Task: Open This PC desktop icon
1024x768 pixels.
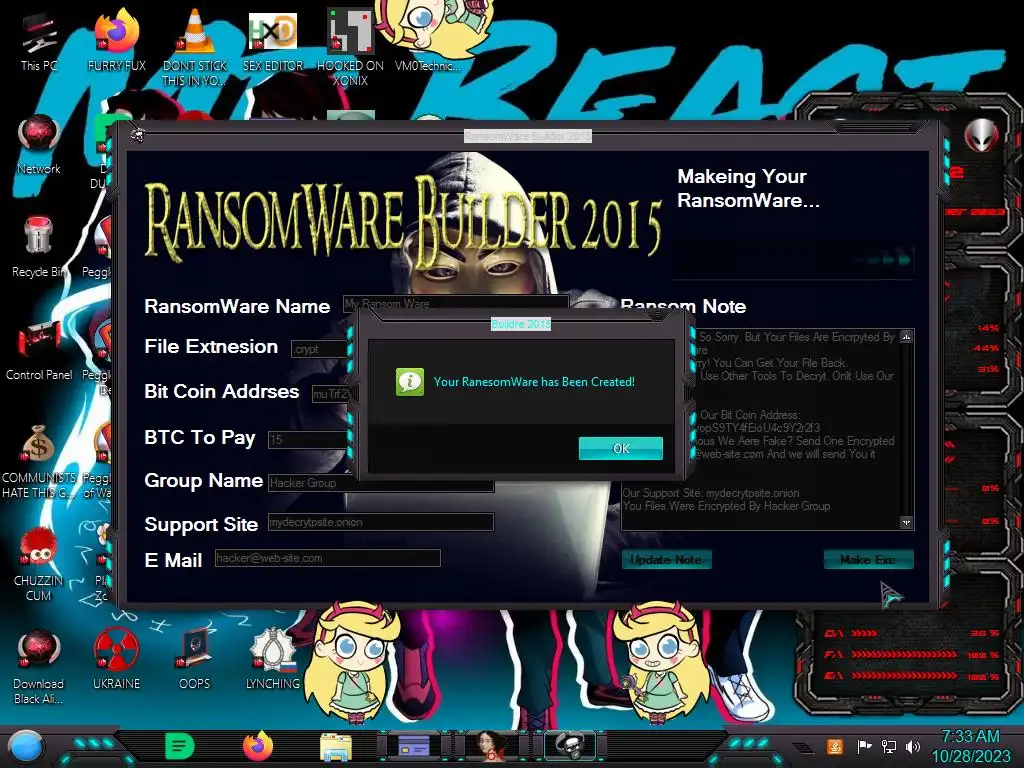Action: (39, 42)
